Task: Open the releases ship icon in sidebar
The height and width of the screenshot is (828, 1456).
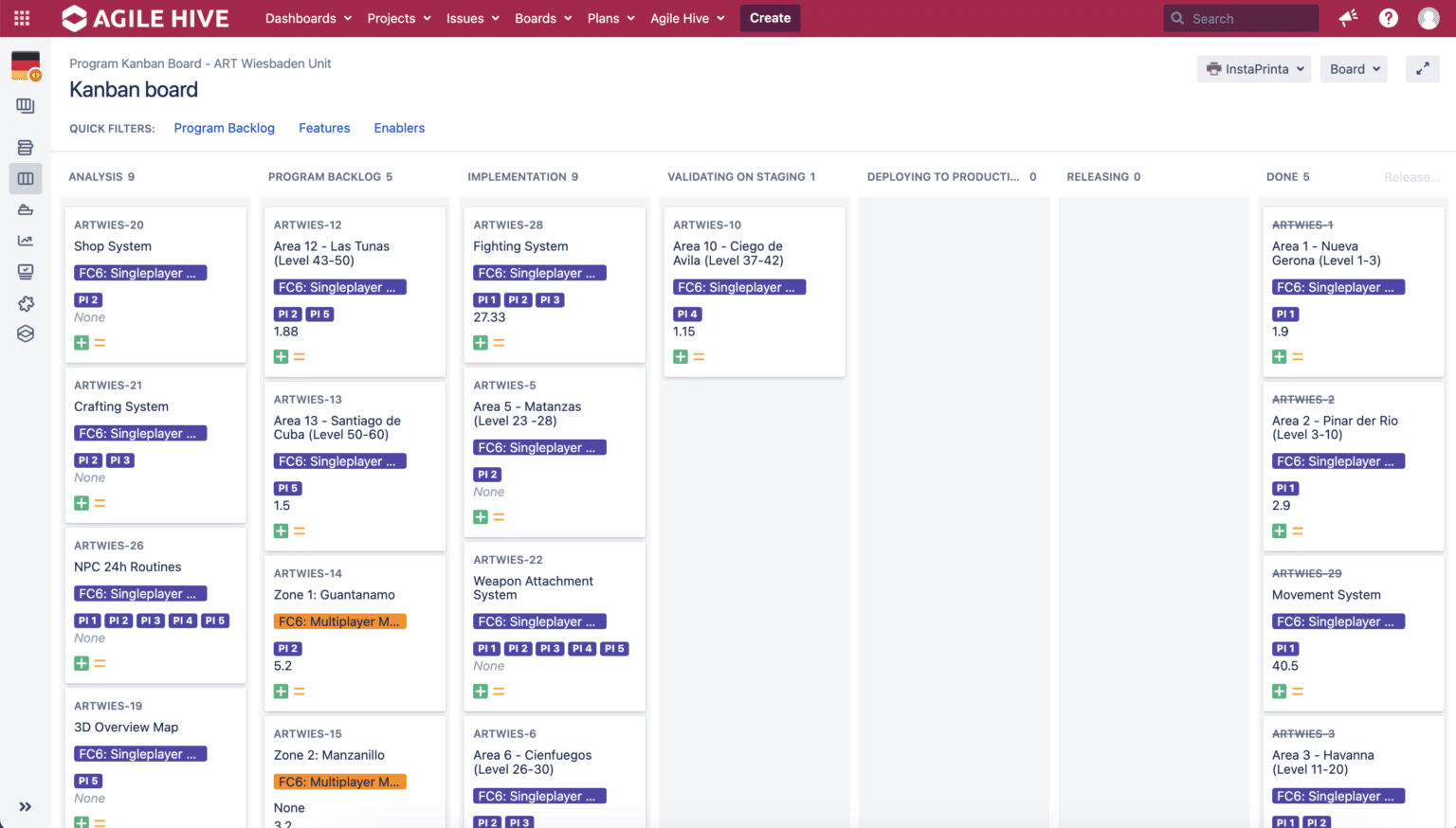Action: (x=26, y=209)
